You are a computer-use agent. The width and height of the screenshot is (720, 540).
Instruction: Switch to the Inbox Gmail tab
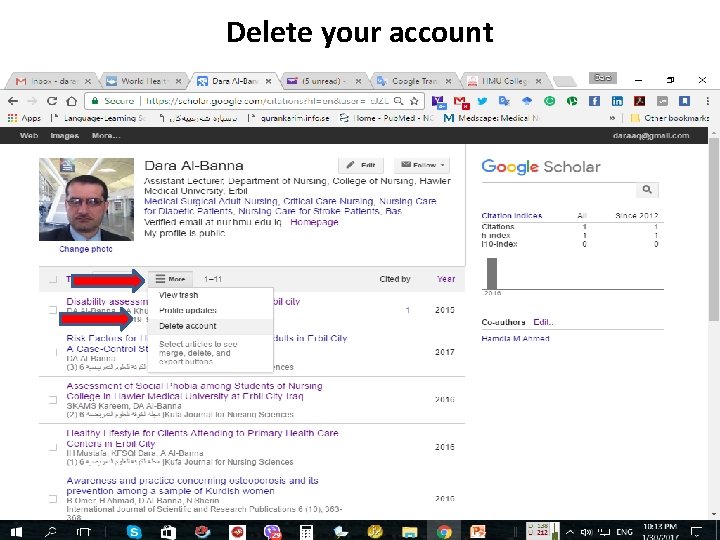pos(51,81)
